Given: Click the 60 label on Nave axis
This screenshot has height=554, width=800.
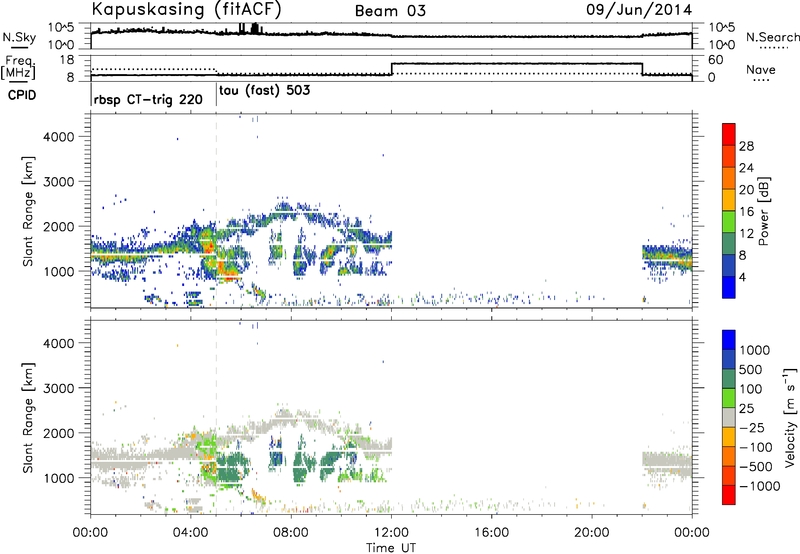Looking at the screenshot, I should tap(716, 60).
